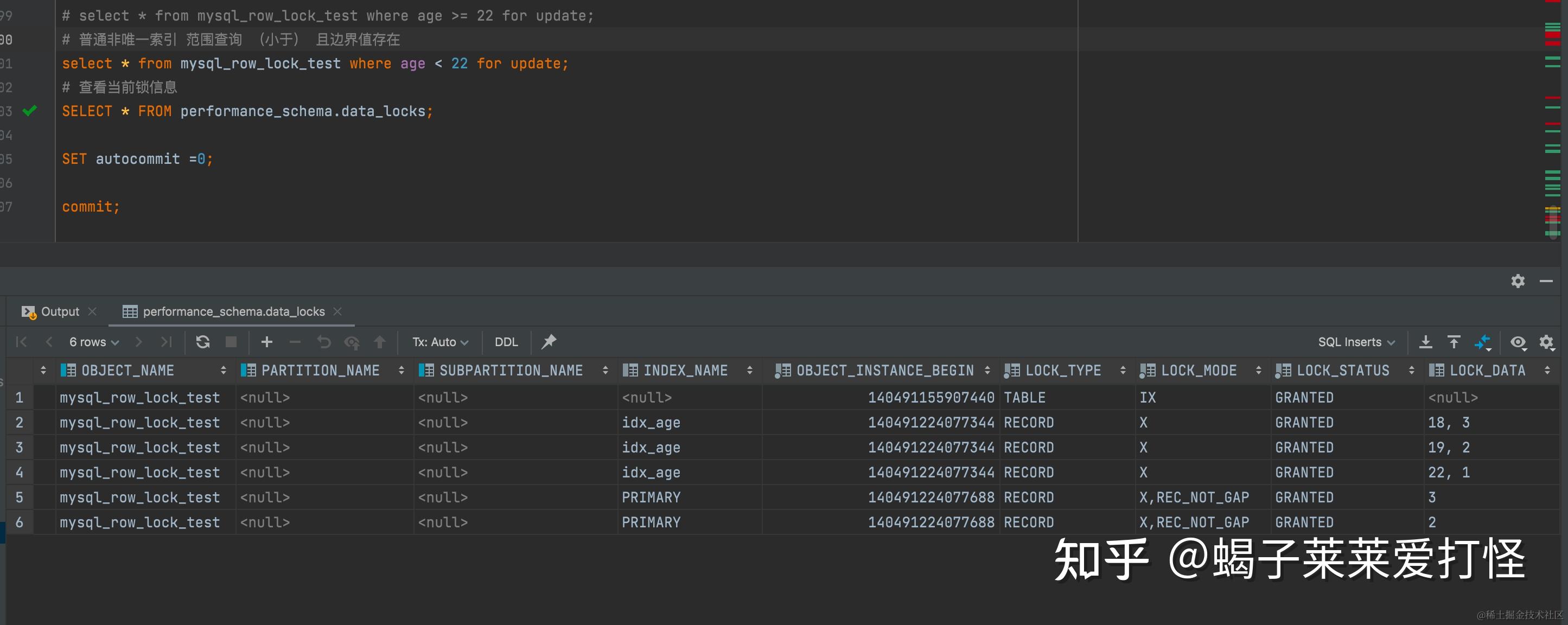Toggle view options with the eye icon

[1518, 342]
